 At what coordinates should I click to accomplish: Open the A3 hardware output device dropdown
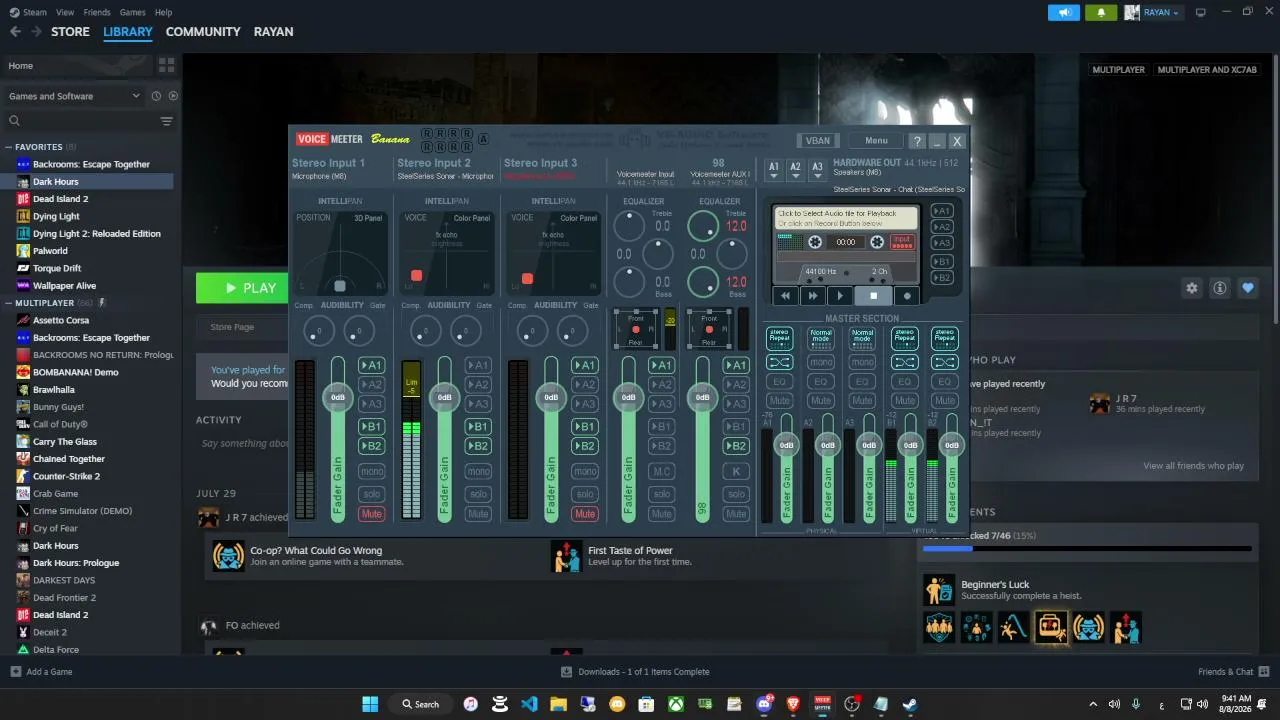[817, 169]
